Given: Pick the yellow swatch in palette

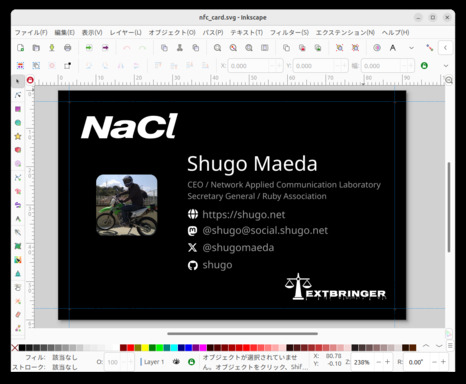Looking at the screenshot, I should click(145, 348).
